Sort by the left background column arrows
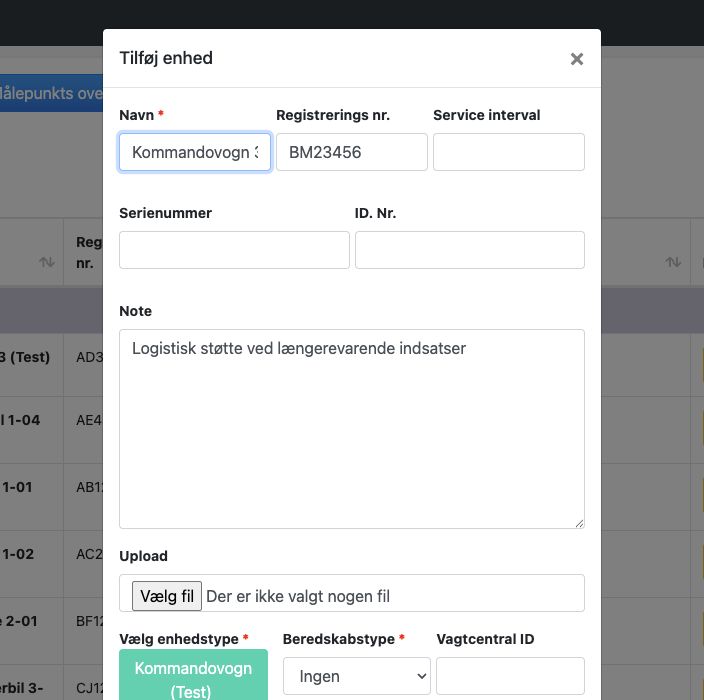The width and height of the screenshot is (704, 700). [x=47, y=262]
